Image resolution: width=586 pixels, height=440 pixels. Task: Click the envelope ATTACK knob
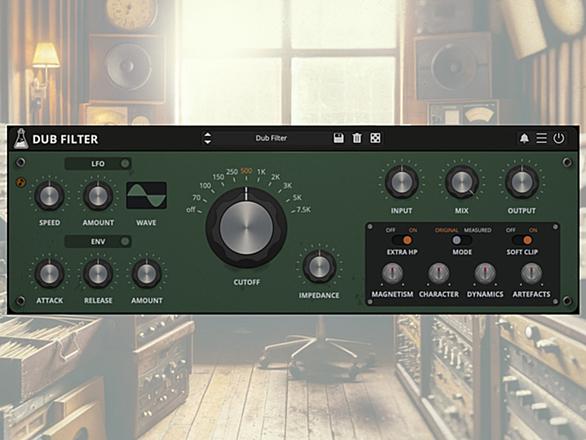coord(49,274)
